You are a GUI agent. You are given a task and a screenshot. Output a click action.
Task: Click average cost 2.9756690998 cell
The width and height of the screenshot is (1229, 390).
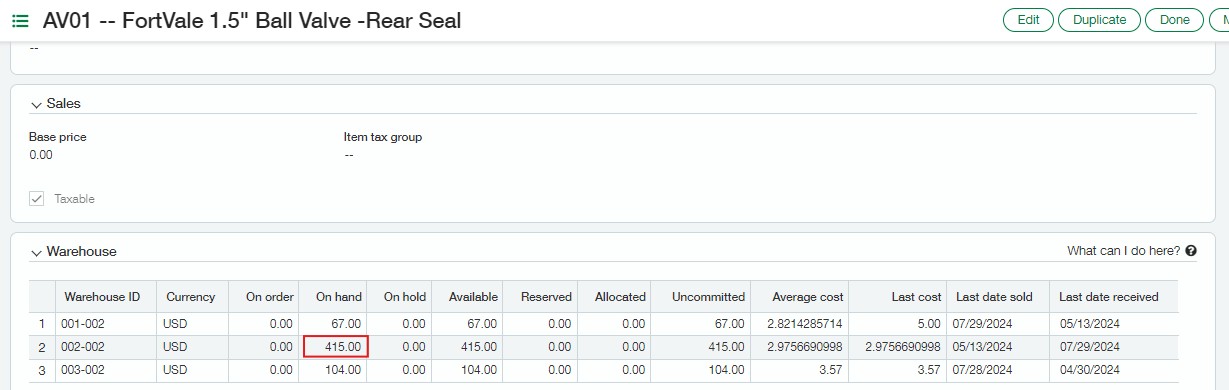point(800,347)
